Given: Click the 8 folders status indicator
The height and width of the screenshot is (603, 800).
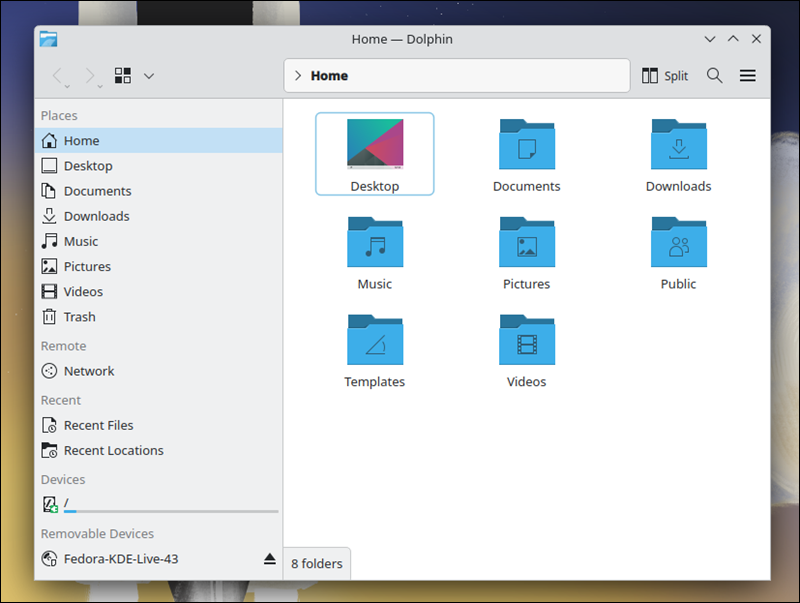Looking at the screenshot, I should click(316, 563).
